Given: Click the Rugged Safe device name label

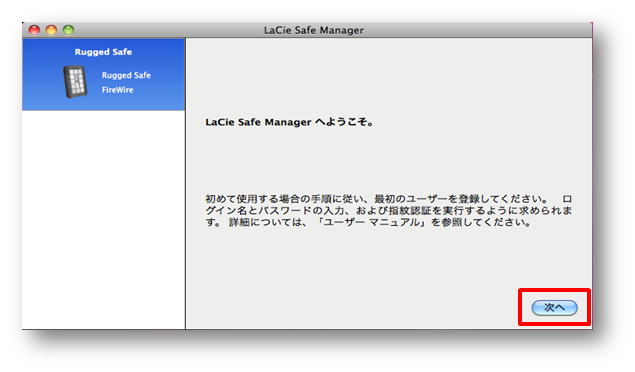Looking at the screenshot, I should click(126, 75).
